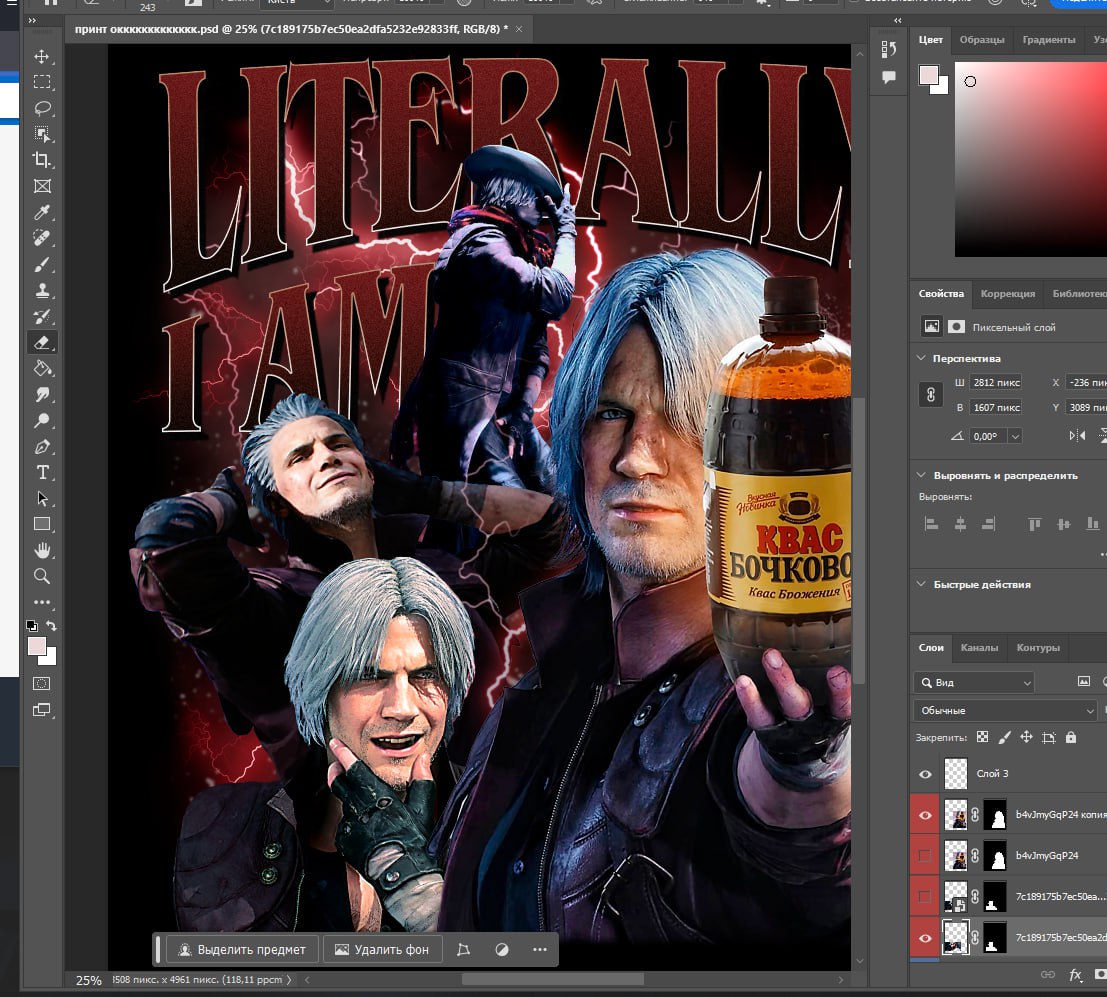Screen dimensions: 1107x997
Task: Select the Eraser tool
Action: click(x=42, y=342)
